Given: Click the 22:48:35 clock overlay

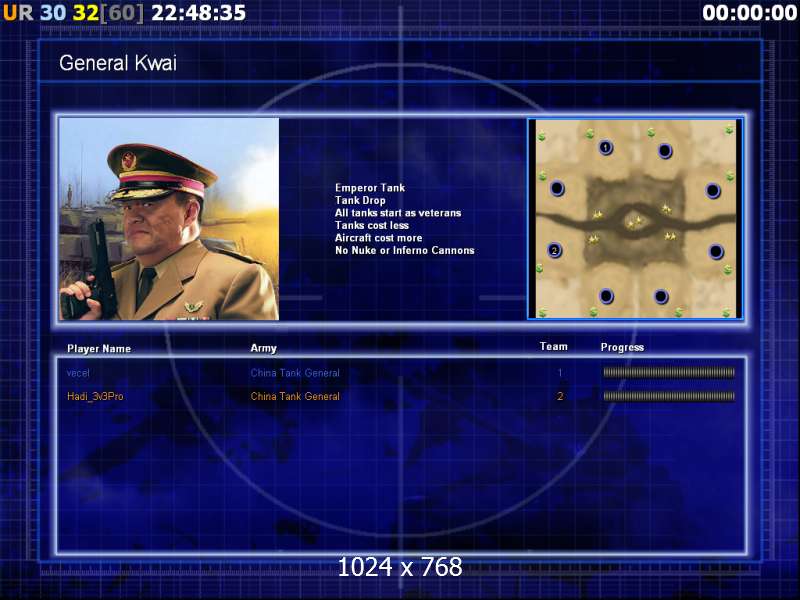Looking at the screenshot, I should (x=199, y=13).
